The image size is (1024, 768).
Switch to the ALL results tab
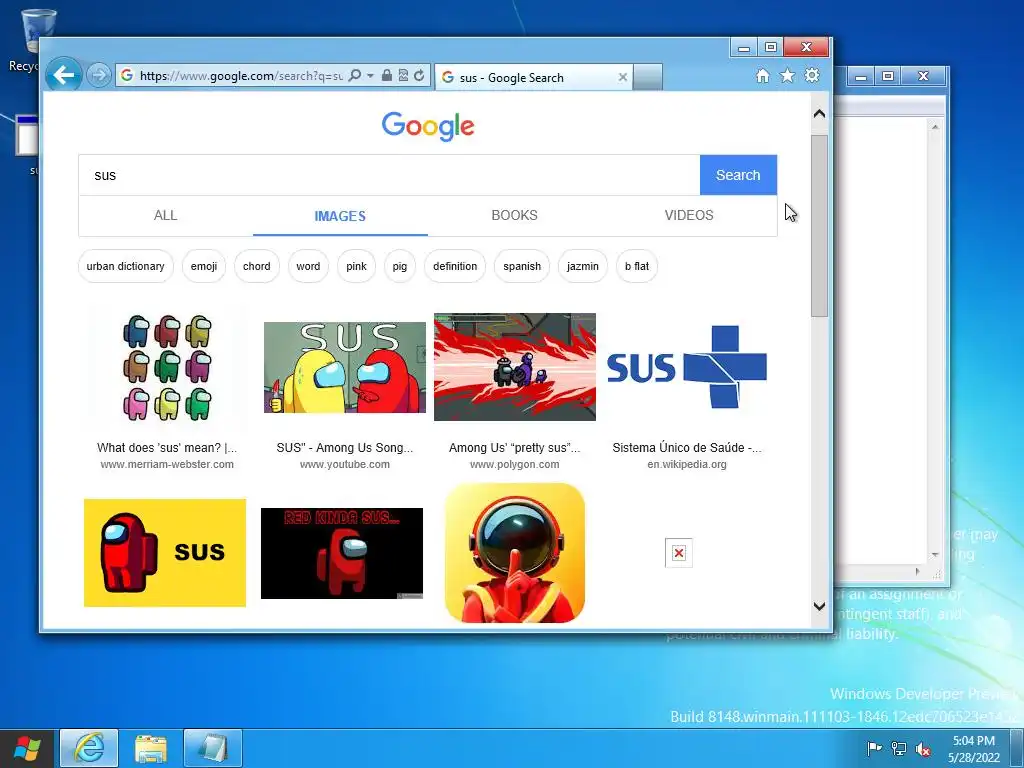(165, 216)
